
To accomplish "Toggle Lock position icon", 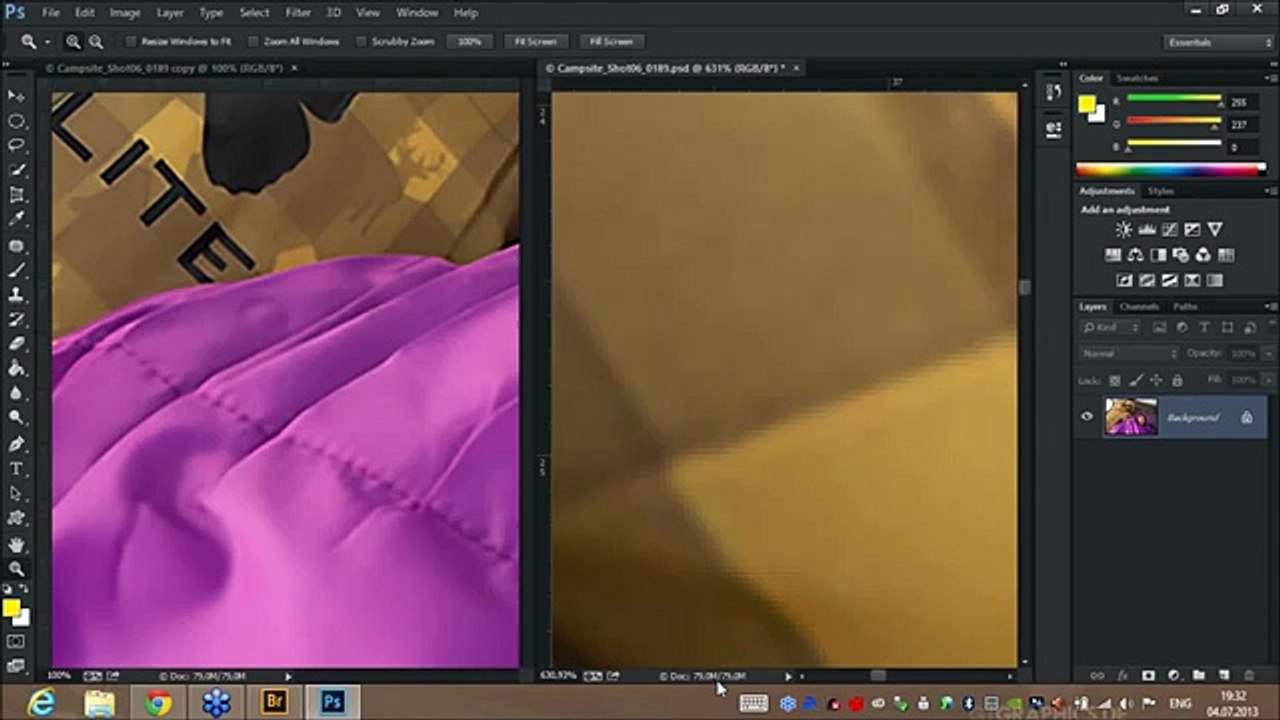I will [1156, 380].
